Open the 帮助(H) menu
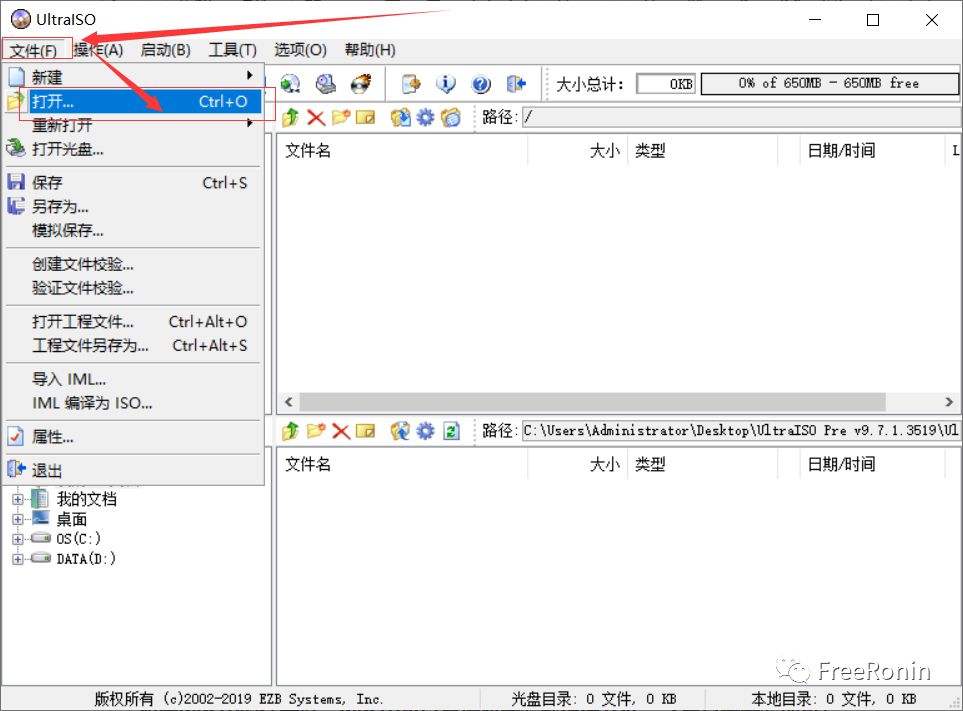 (370, 50)
